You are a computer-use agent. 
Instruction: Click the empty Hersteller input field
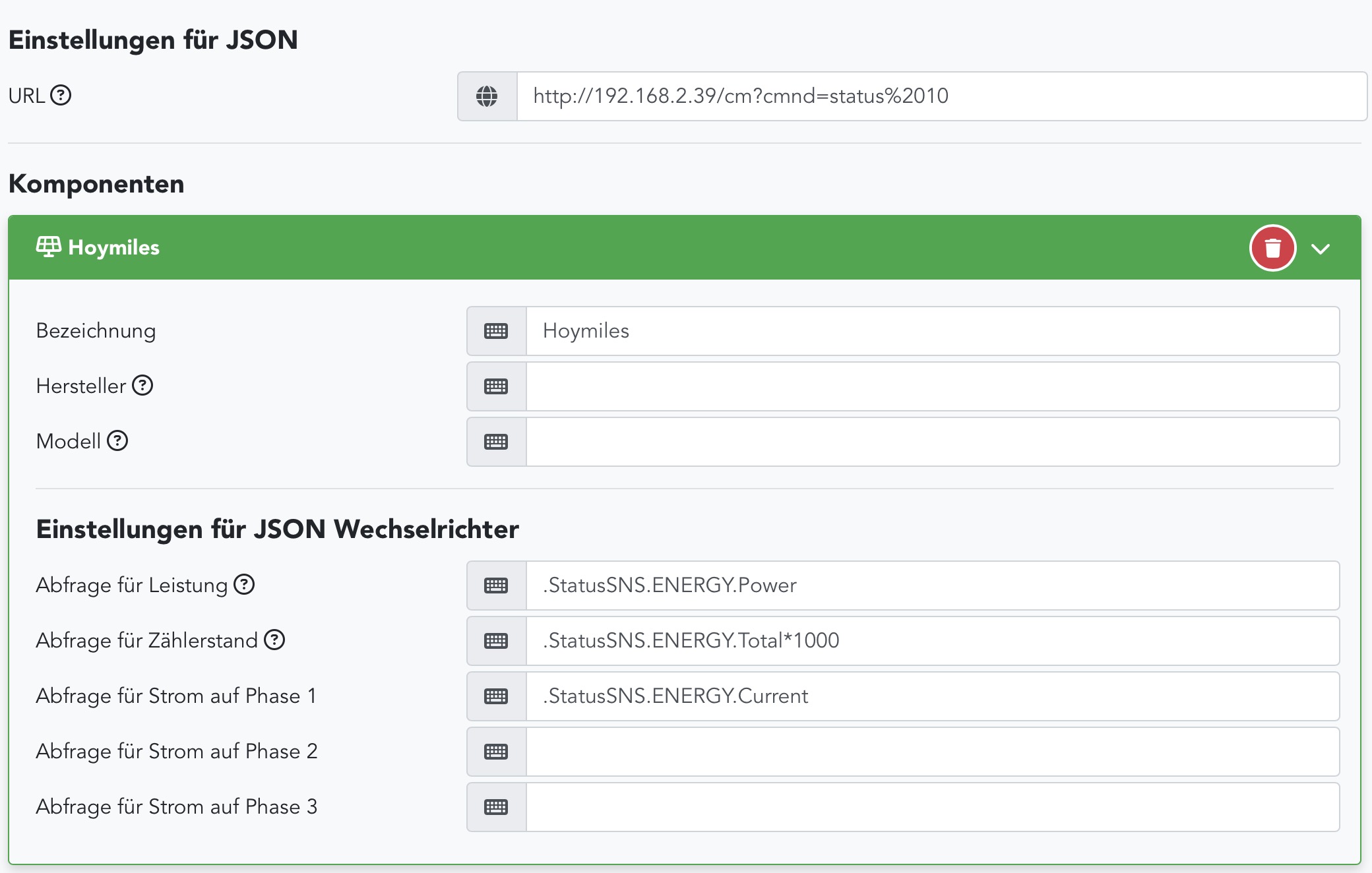(x=931, y=386)
